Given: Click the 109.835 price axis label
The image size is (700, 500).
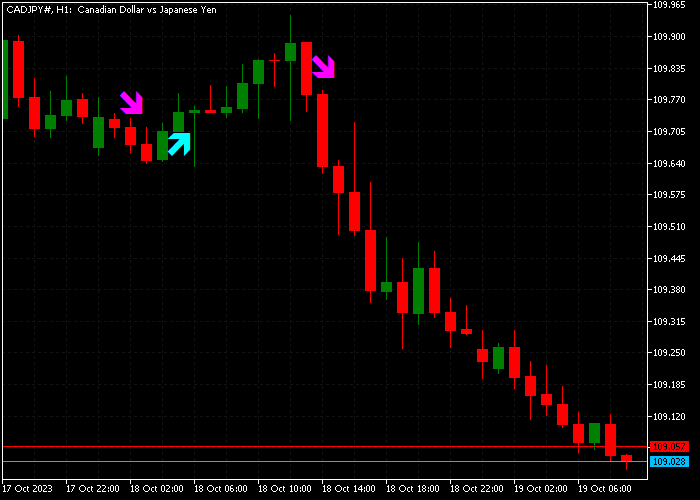Looking at the screenshot, I should pyautogui.click(x=669, y=68).
